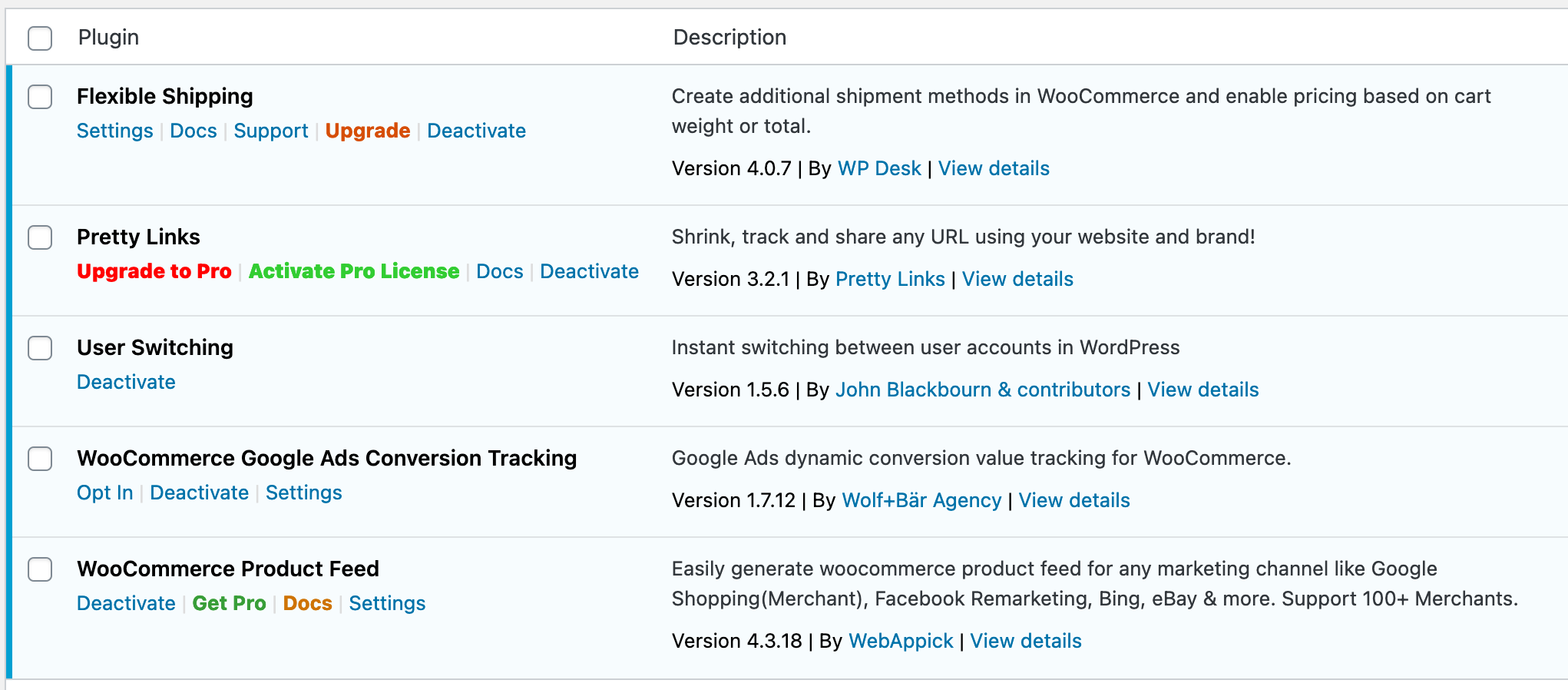Click Opt In for Google Ads Conversion Tracking
The image size is (1568, 690).
click(105, 493)
